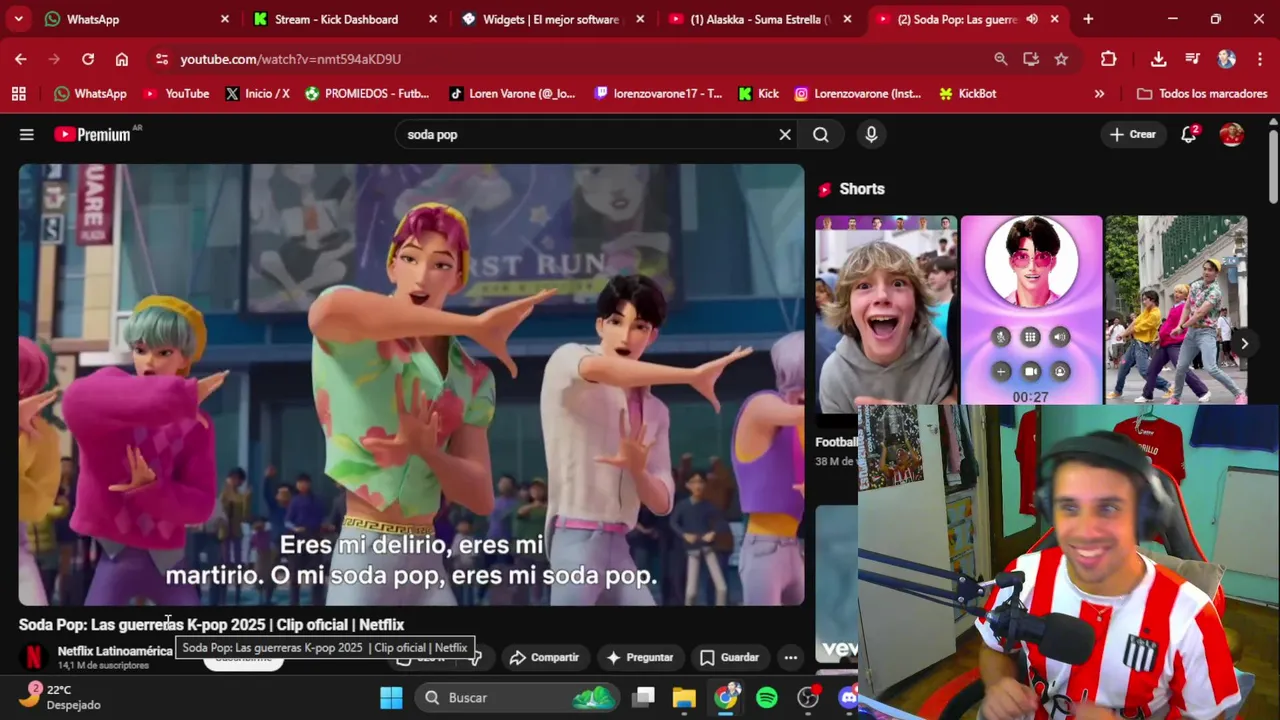Install app icon in address bar
Screen dimensions: 1280x720
[x=1031, y=59]
